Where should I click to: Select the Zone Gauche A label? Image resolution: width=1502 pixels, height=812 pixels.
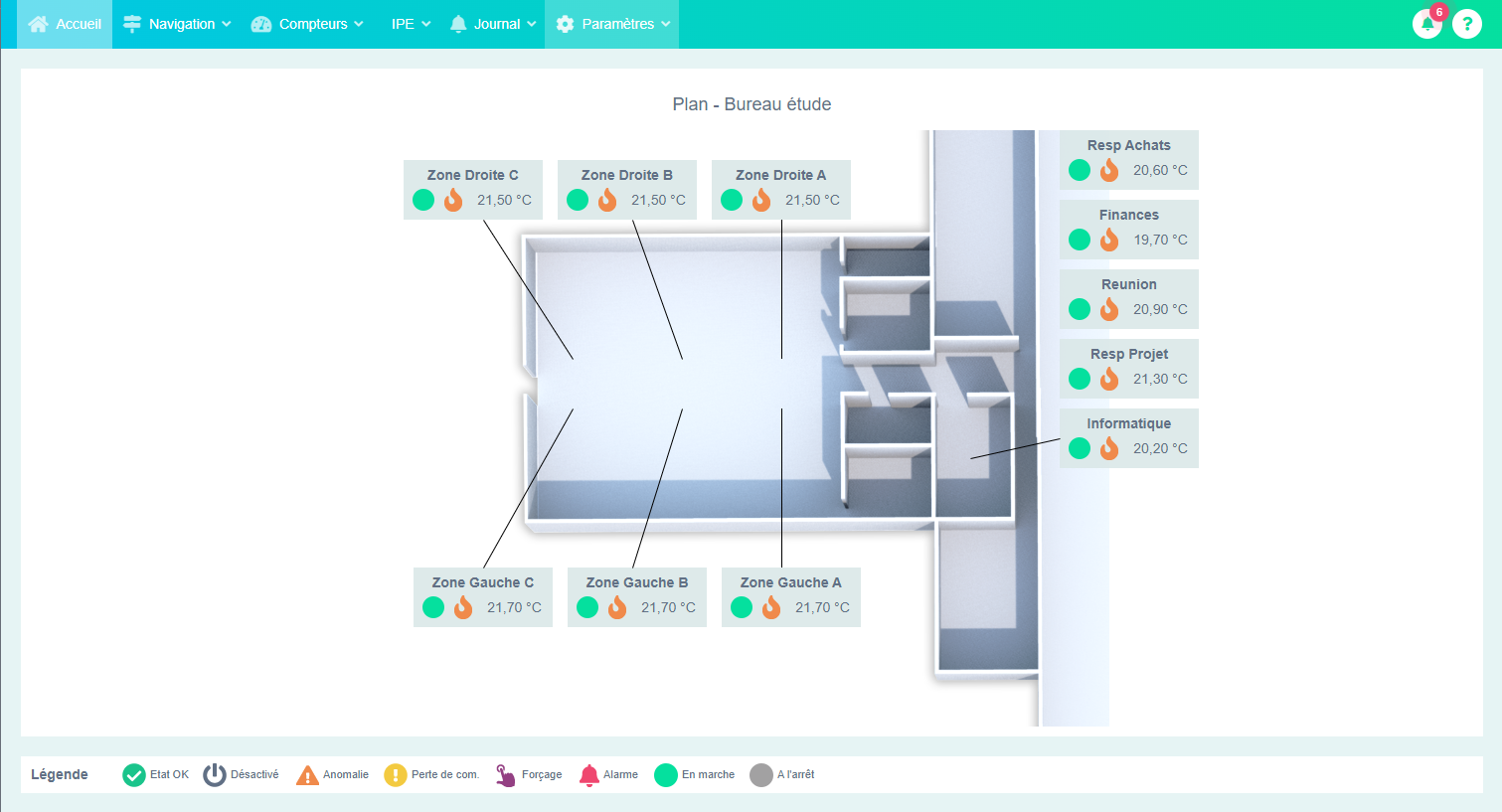[x=790, y=582]
